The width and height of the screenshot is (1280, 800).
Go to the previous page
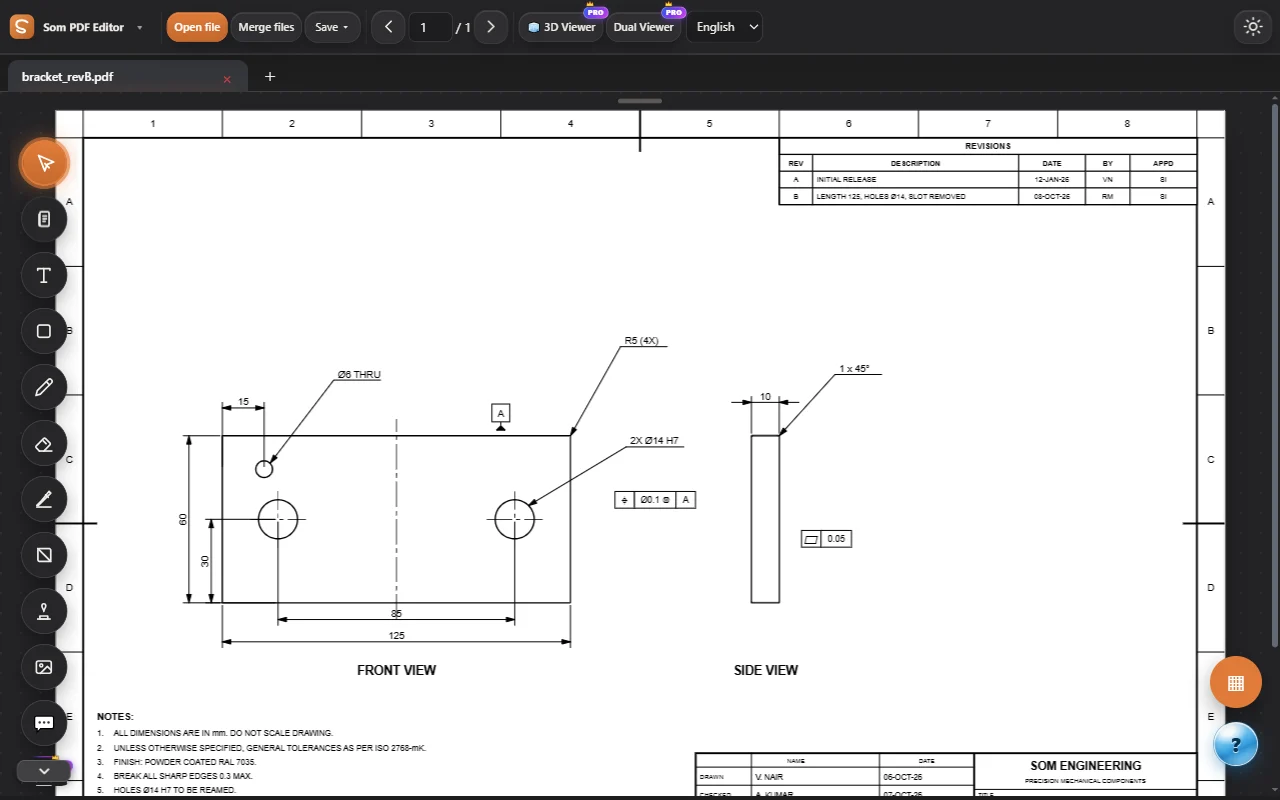388,27
